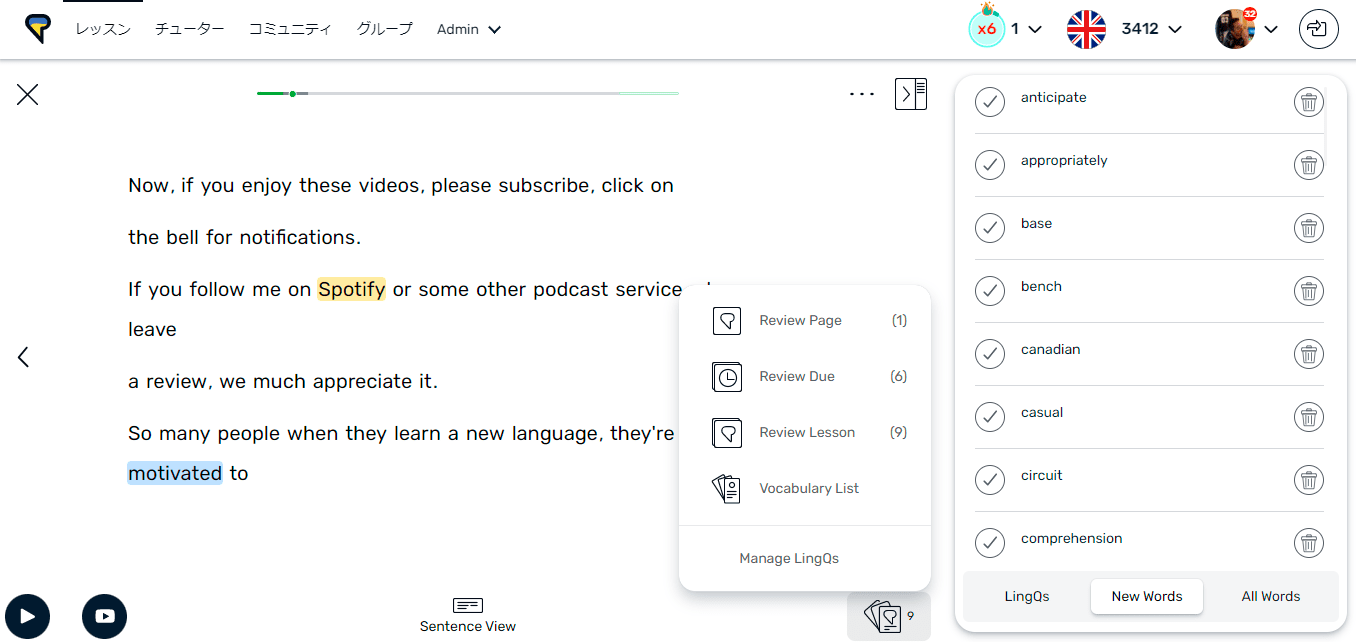This screenshot has width=1356, height=642.
Task: Toggle the known status of 'circuit'
Action: 989,480
